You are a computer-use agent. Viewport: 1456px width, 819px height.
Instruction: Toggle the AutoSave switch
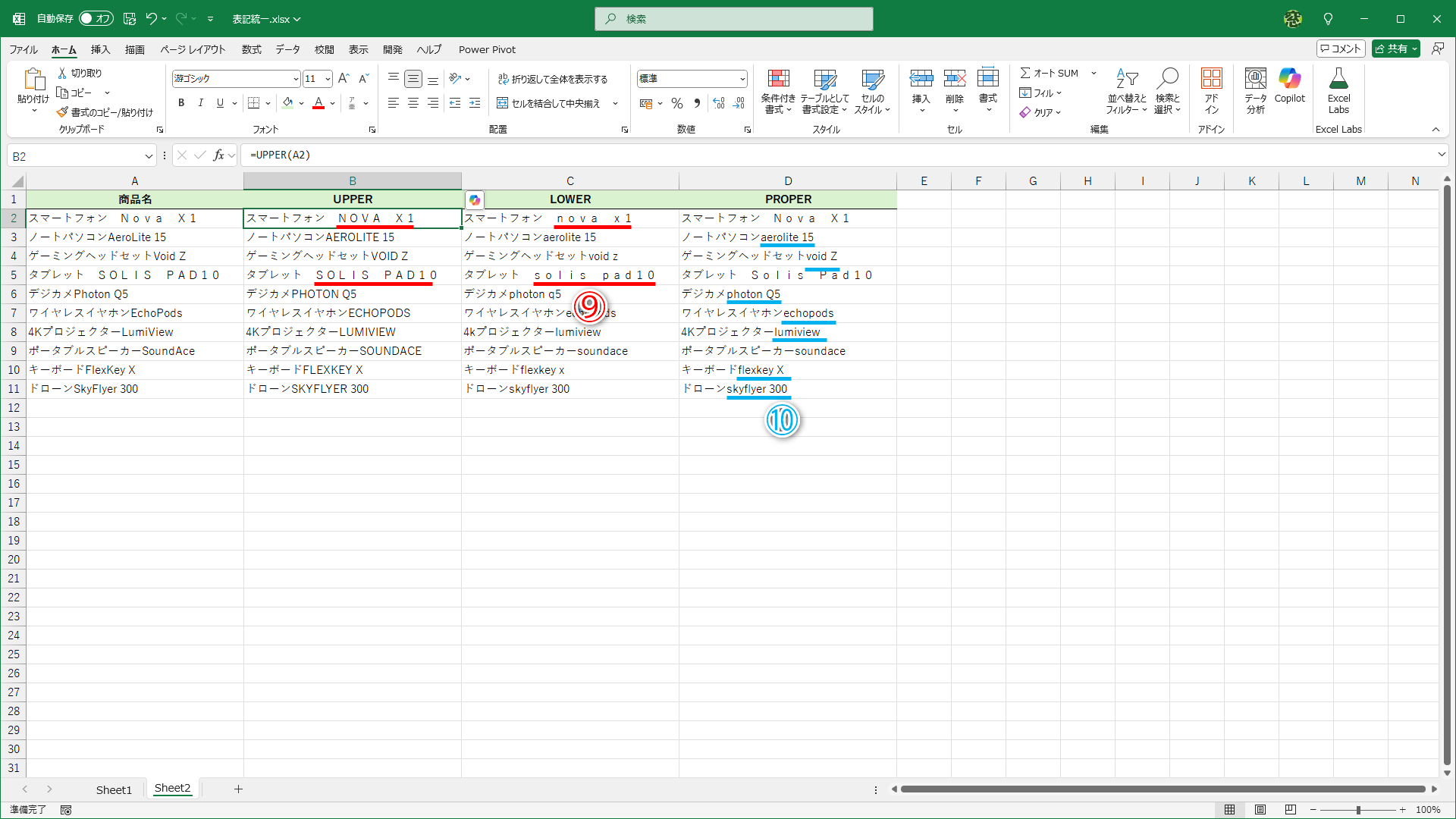[x=96, y=19]
